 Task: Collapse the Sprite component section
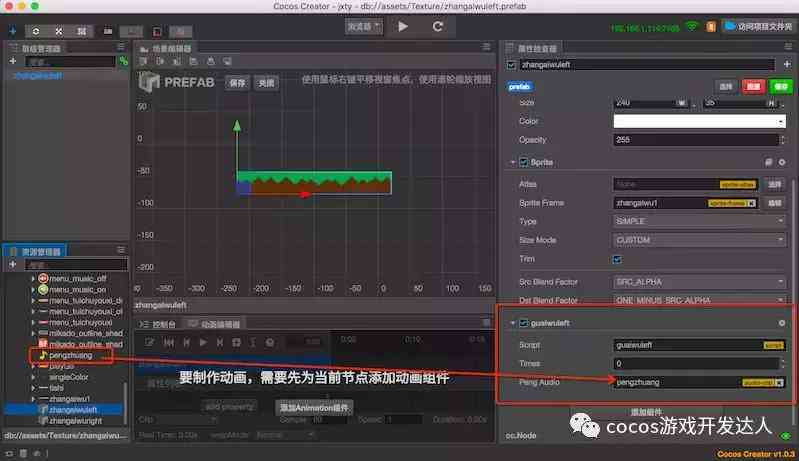pyautogui.click(x=513, y=162)
